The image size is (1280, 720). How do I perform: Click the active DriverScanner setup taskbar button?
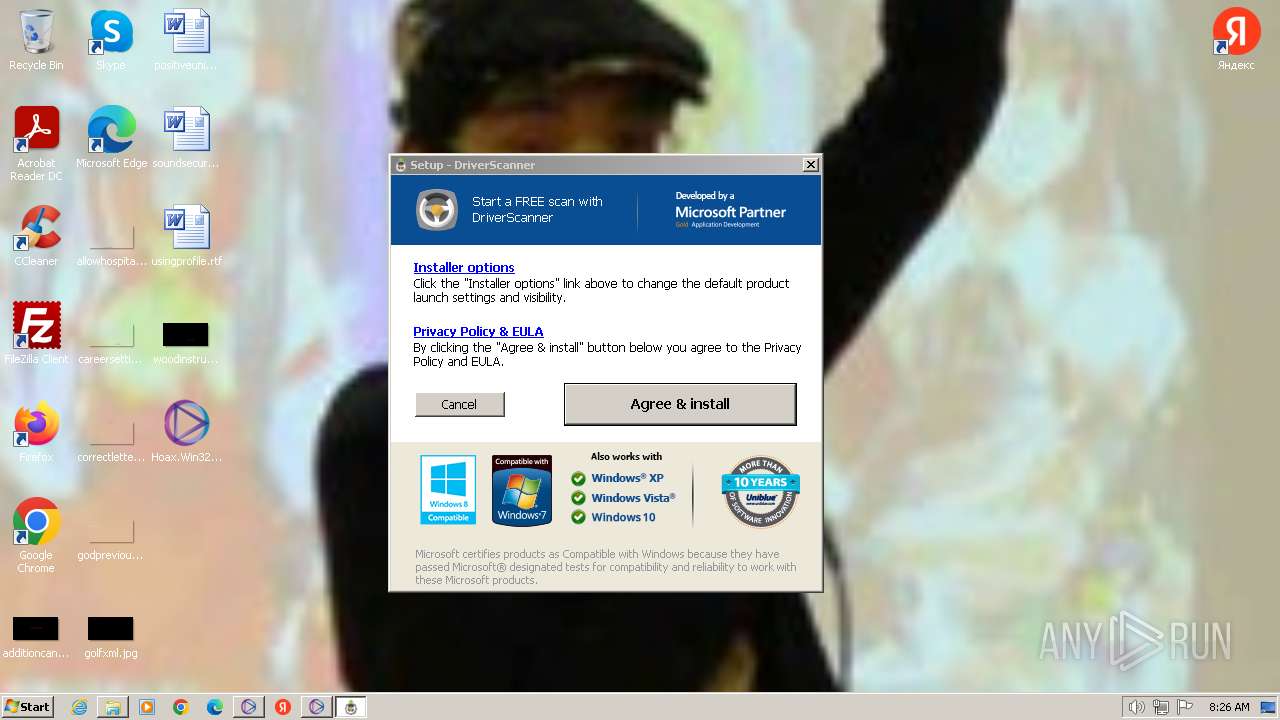[351, 707]
